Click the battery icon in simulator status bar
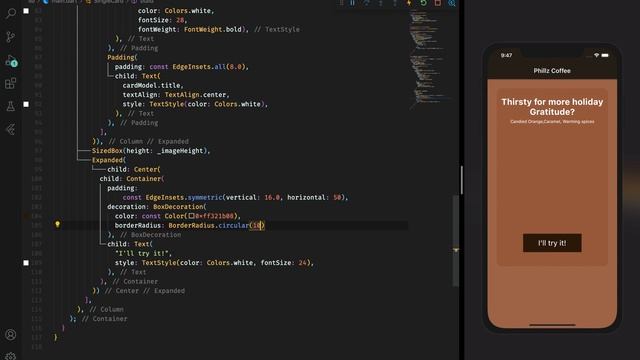640x360 pixels. (x=605, y=55)
